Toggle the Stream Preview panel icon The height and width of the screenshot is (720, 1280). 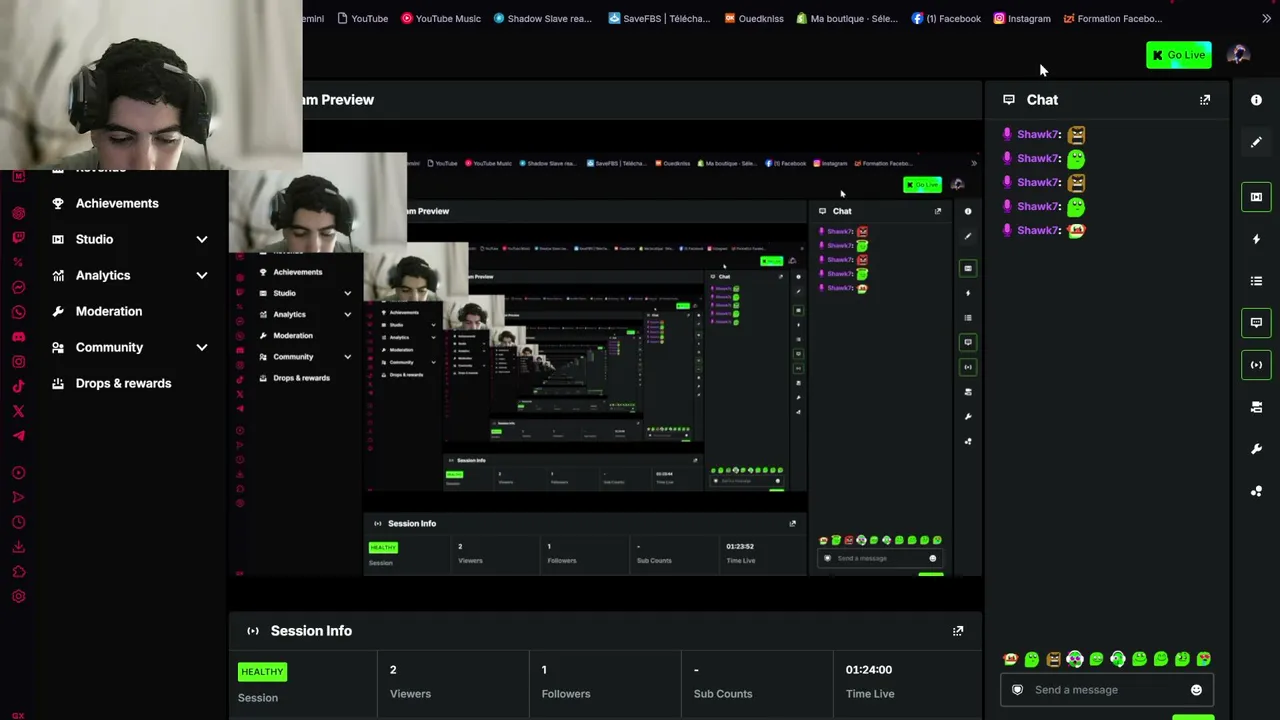pos(1256,197)
